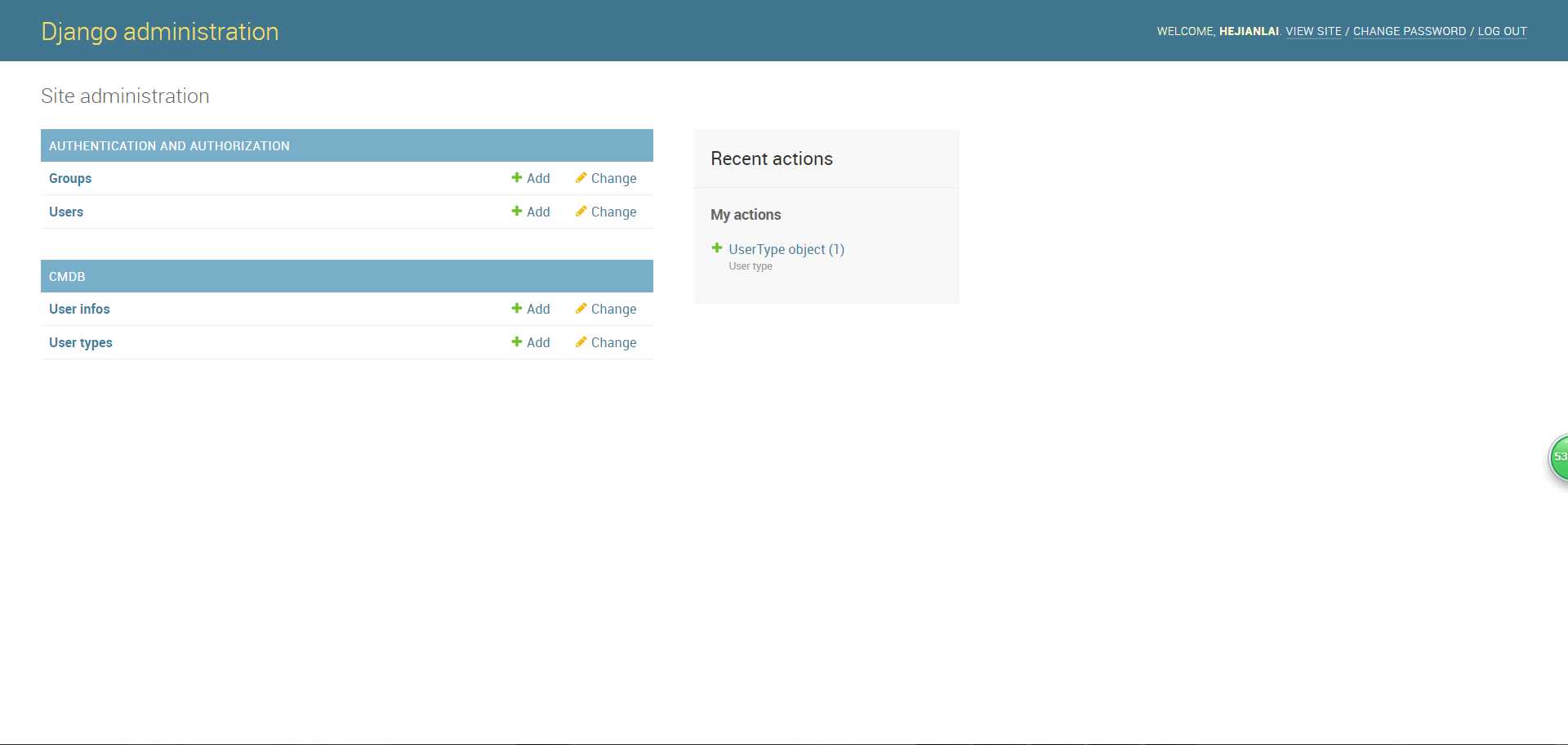Open the Groups model link
The height and width of the screenshot is (745, 1568).
click(x=70, y=178)
